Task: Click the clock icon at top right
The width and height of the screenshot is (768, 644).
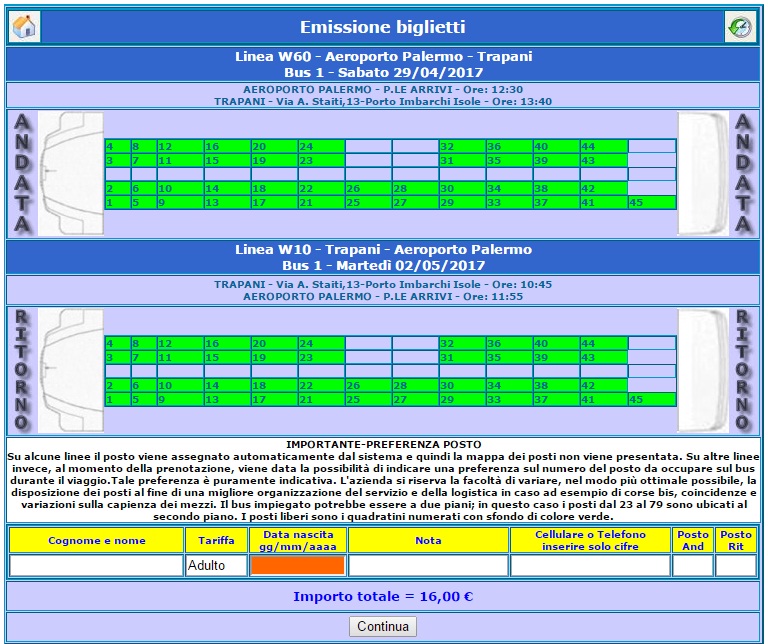Action: point(740,27)
